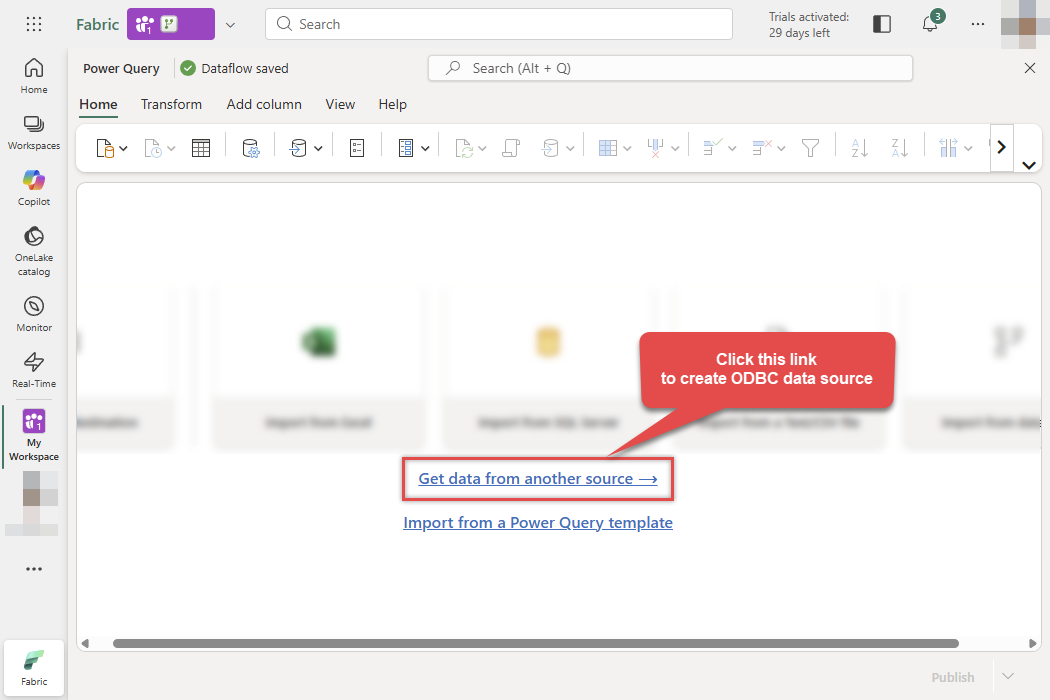Click Get data from another source link
Image resolution: width=1050 pixels, height=700 pixels.
537,479
